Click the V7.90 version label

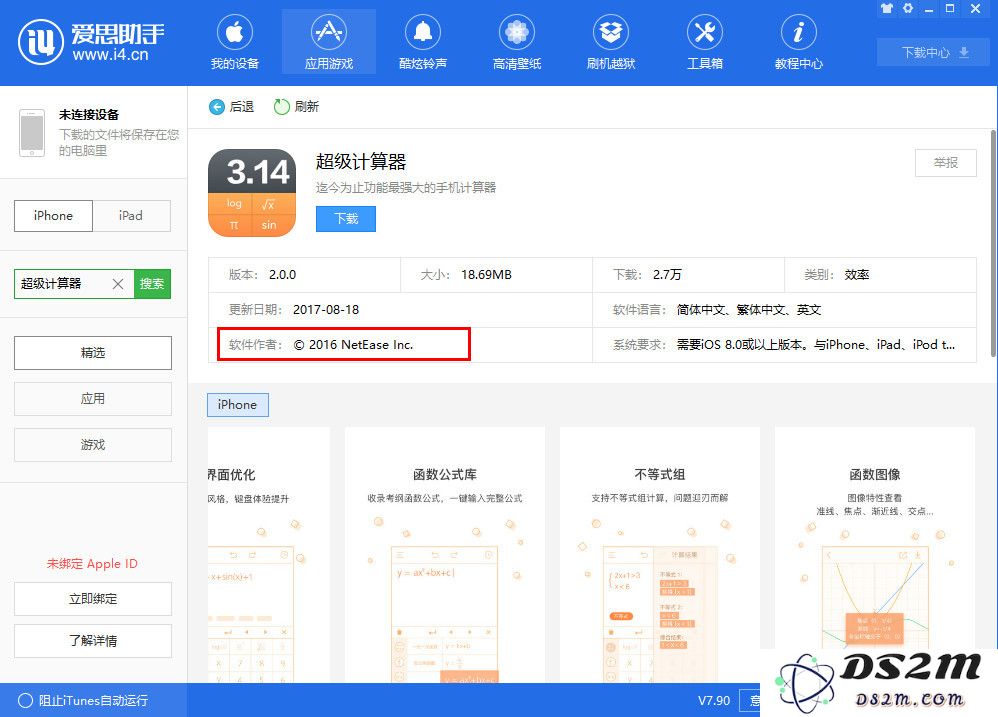pyautogui.click(x=713, y=700)
